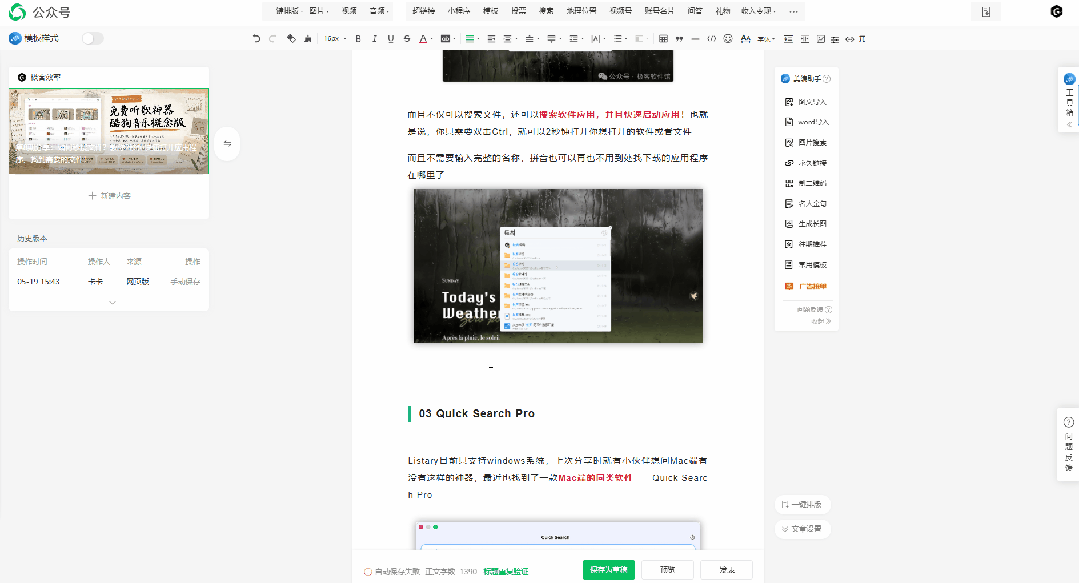Screen dimensions: 1079x583
Task: Expand history versions with down chevron
Action: (112, 302)
